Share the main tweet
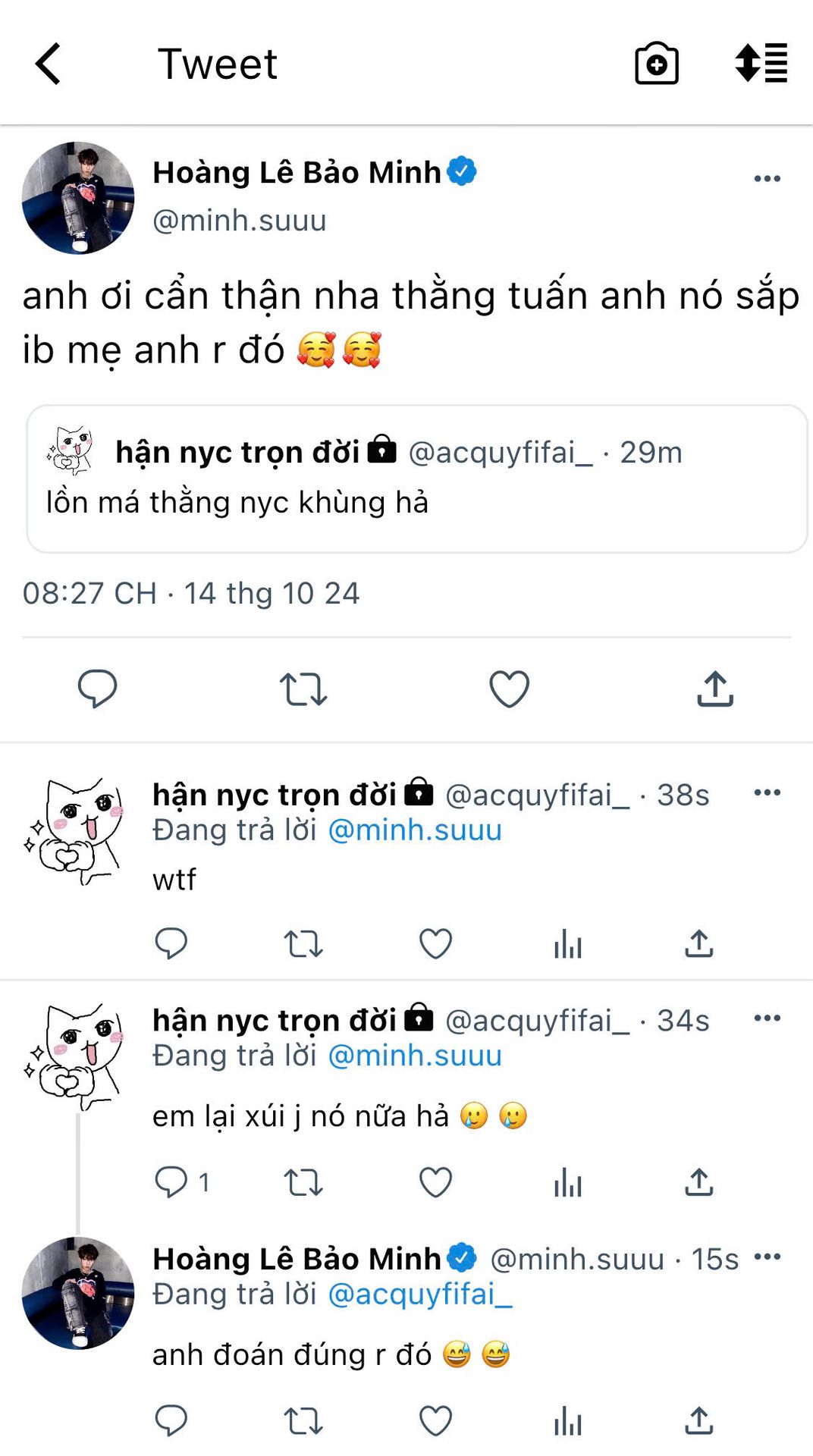 715,689
